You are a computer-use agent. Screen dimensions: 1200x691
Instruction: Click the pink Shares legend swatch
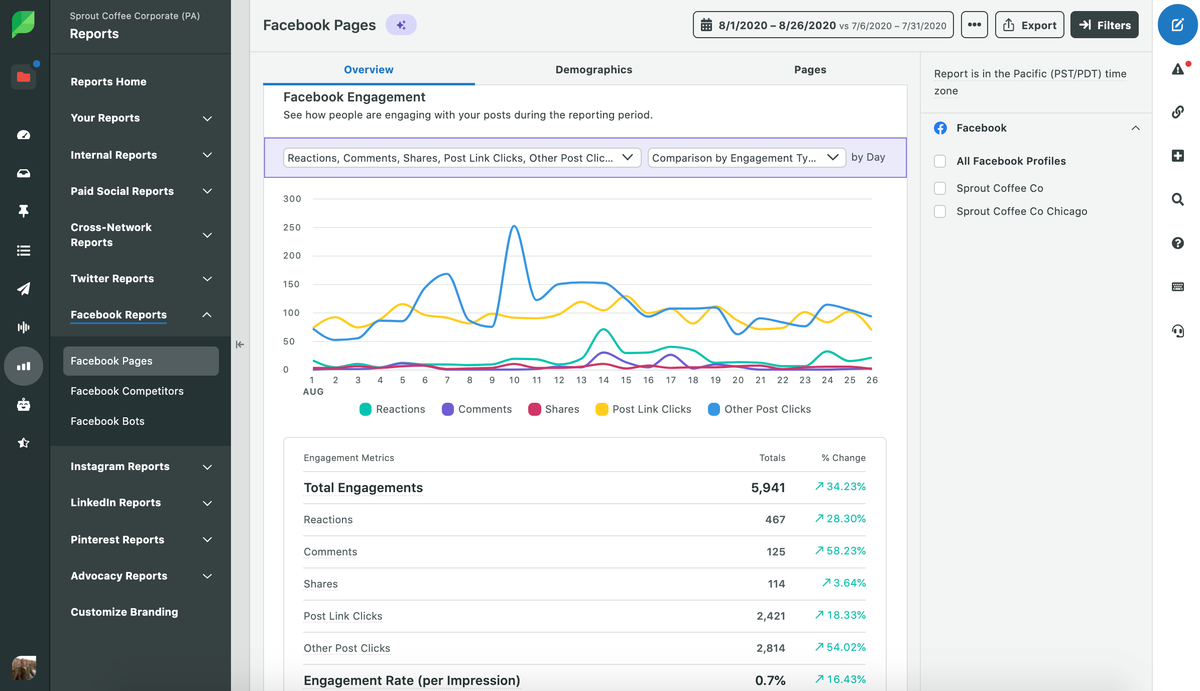click(x=535, y=409)
